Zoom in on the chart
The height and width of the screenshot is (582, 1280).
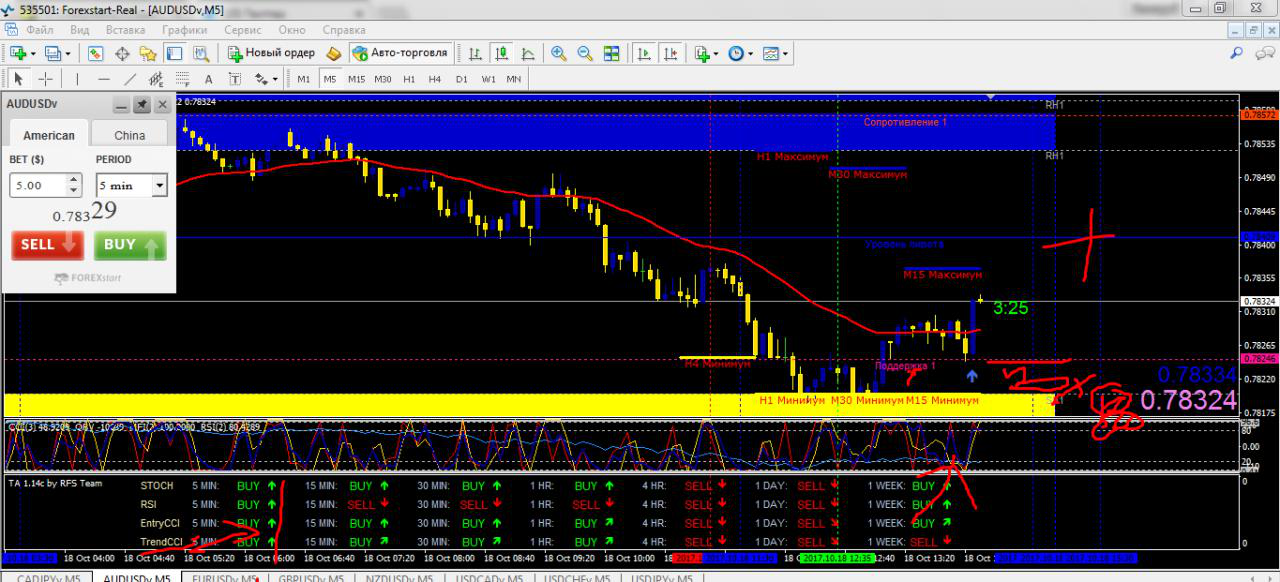559,53
